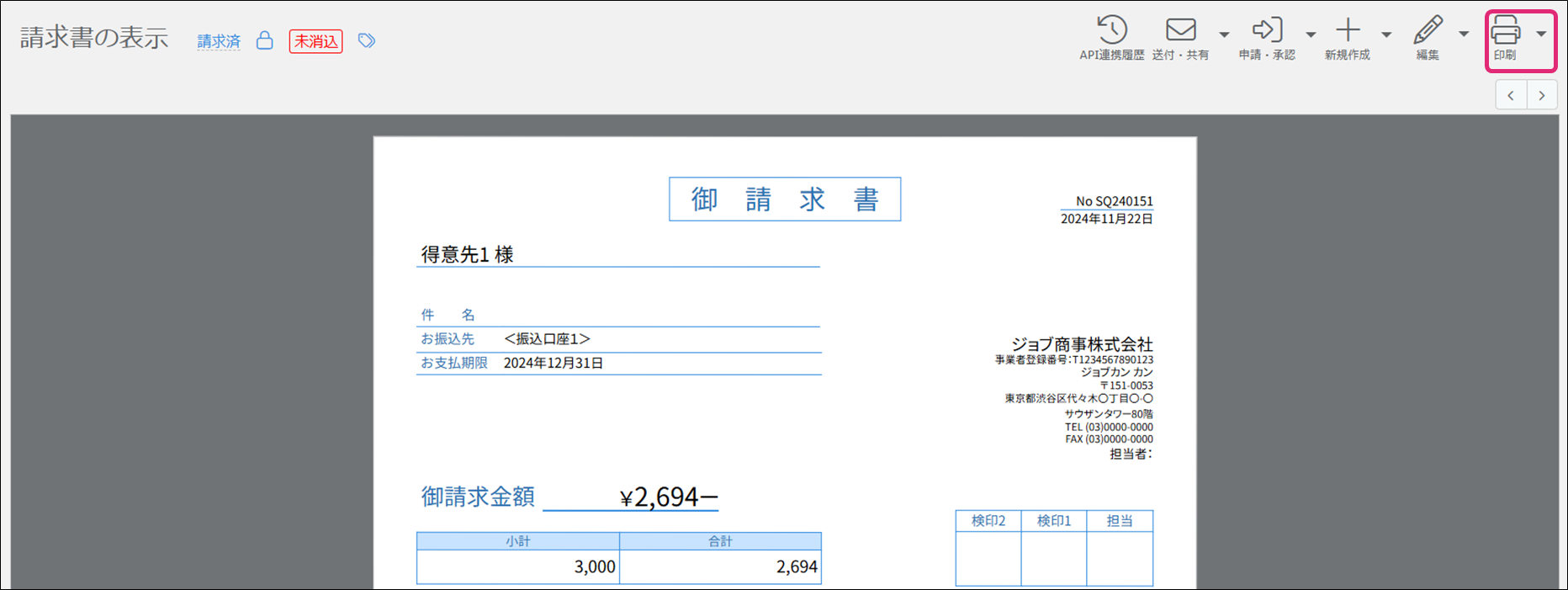Screen dimensions: 1568x590
Task: Click the tag icon in header
Action: 366,40
